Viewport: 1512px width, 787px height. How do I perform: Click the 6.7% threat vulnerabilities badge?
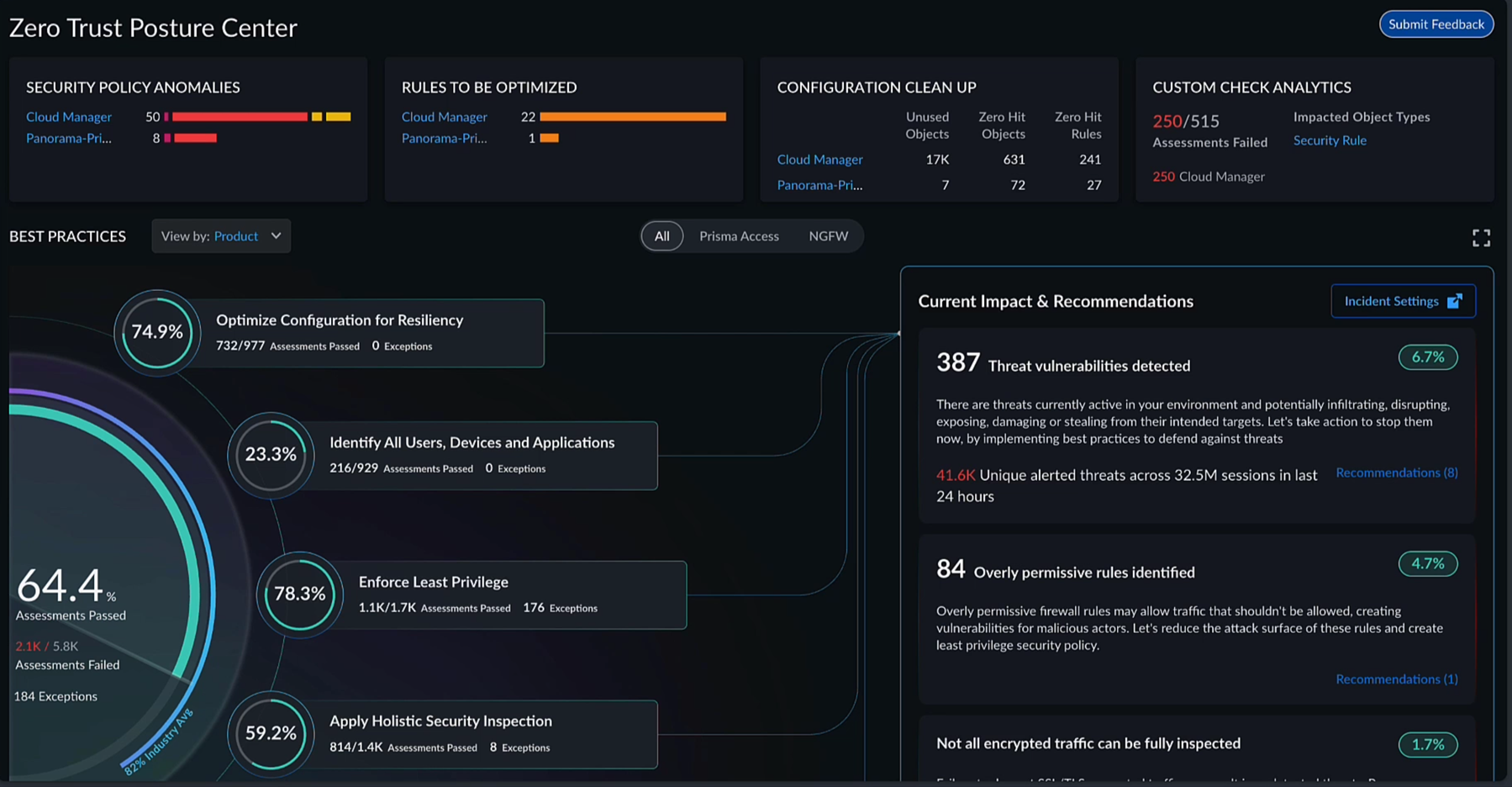(x=1427, y=357)
